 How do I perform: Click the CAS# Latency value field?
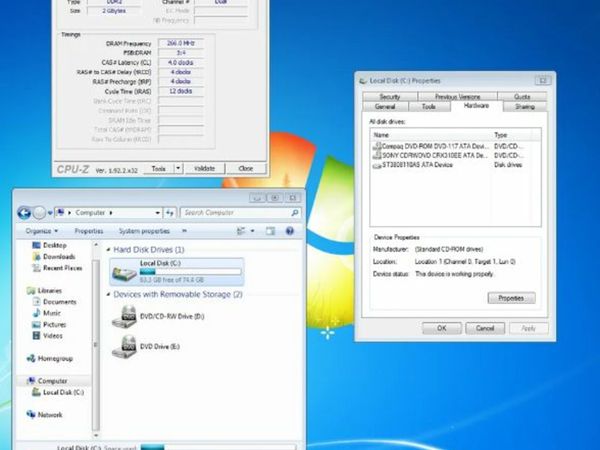coord(181,63)
